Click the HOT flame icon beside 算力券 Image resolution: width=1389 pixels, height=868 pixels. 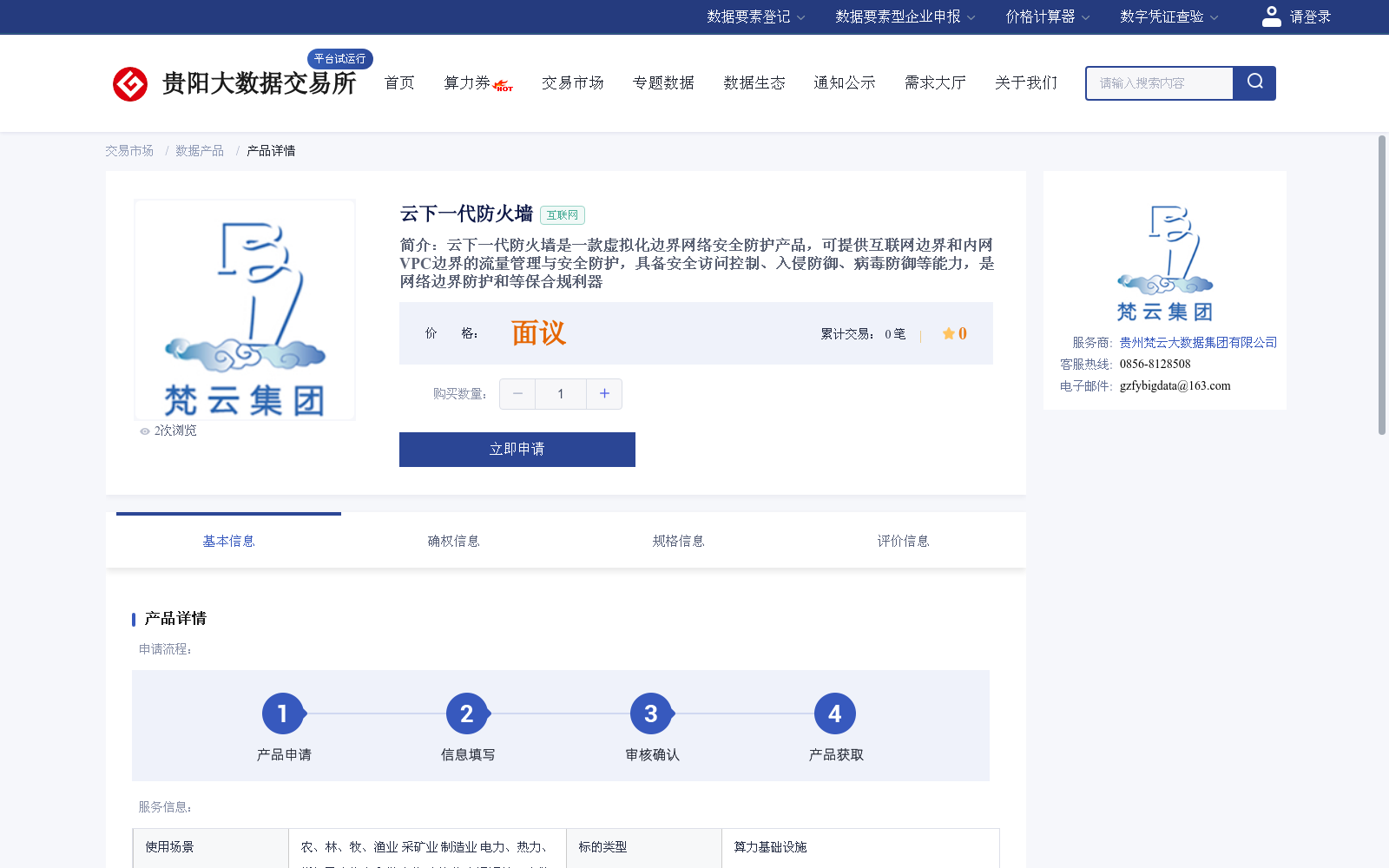504,86
